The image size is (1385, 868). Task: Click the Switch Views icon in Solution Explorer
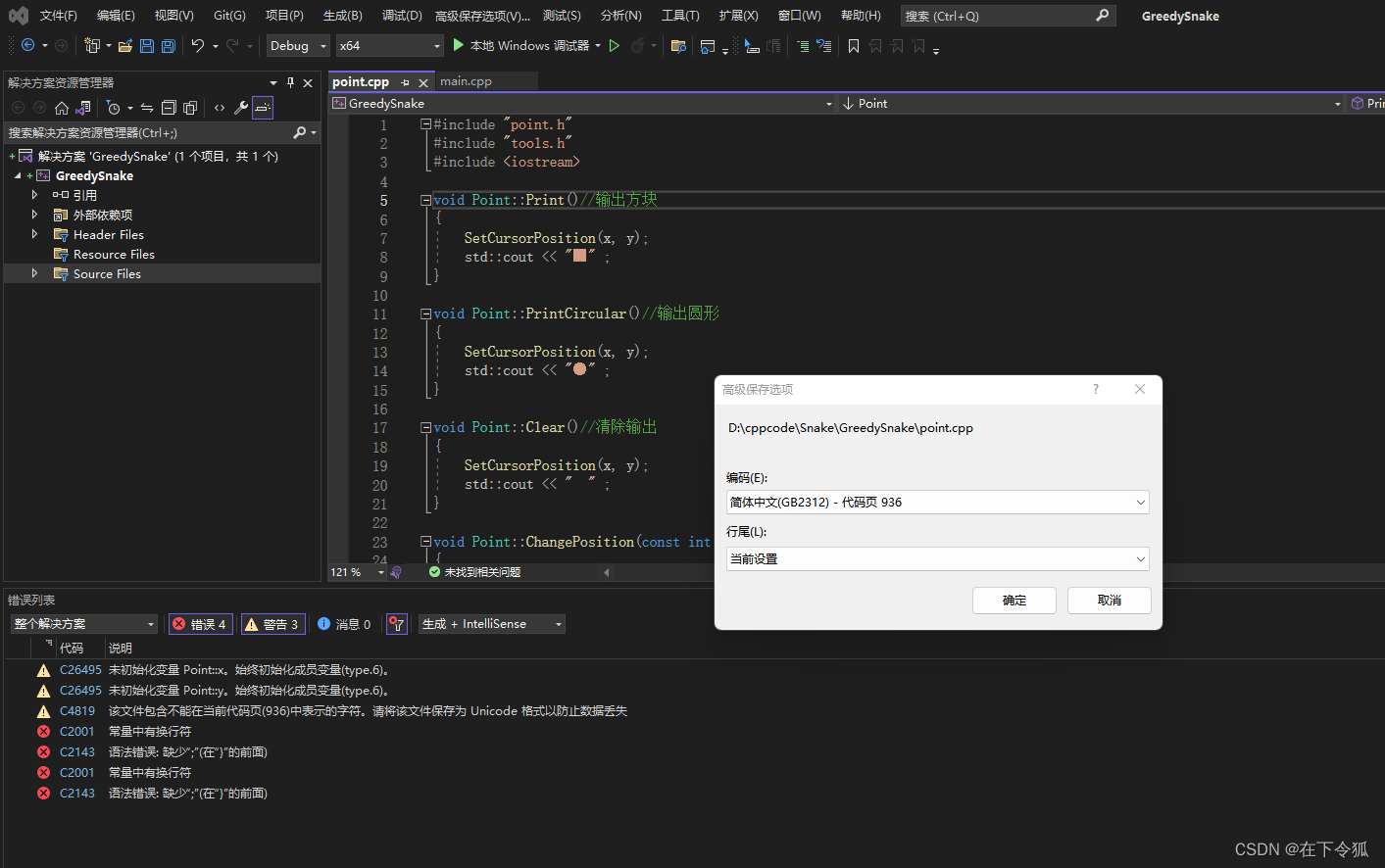(x=83, y=108)
